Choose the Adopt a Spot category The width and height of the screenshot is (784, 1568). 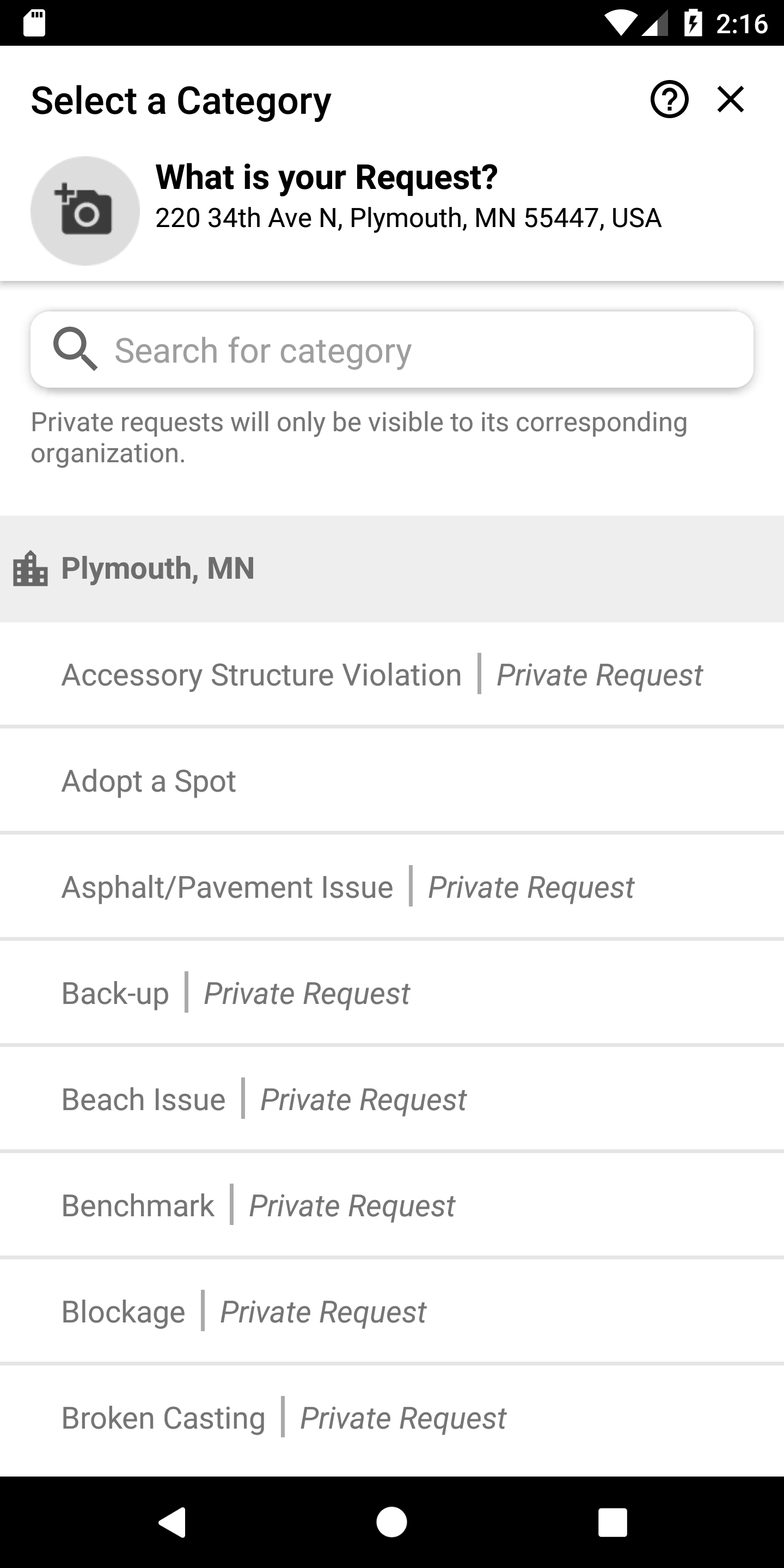click(x=392, y=780)
